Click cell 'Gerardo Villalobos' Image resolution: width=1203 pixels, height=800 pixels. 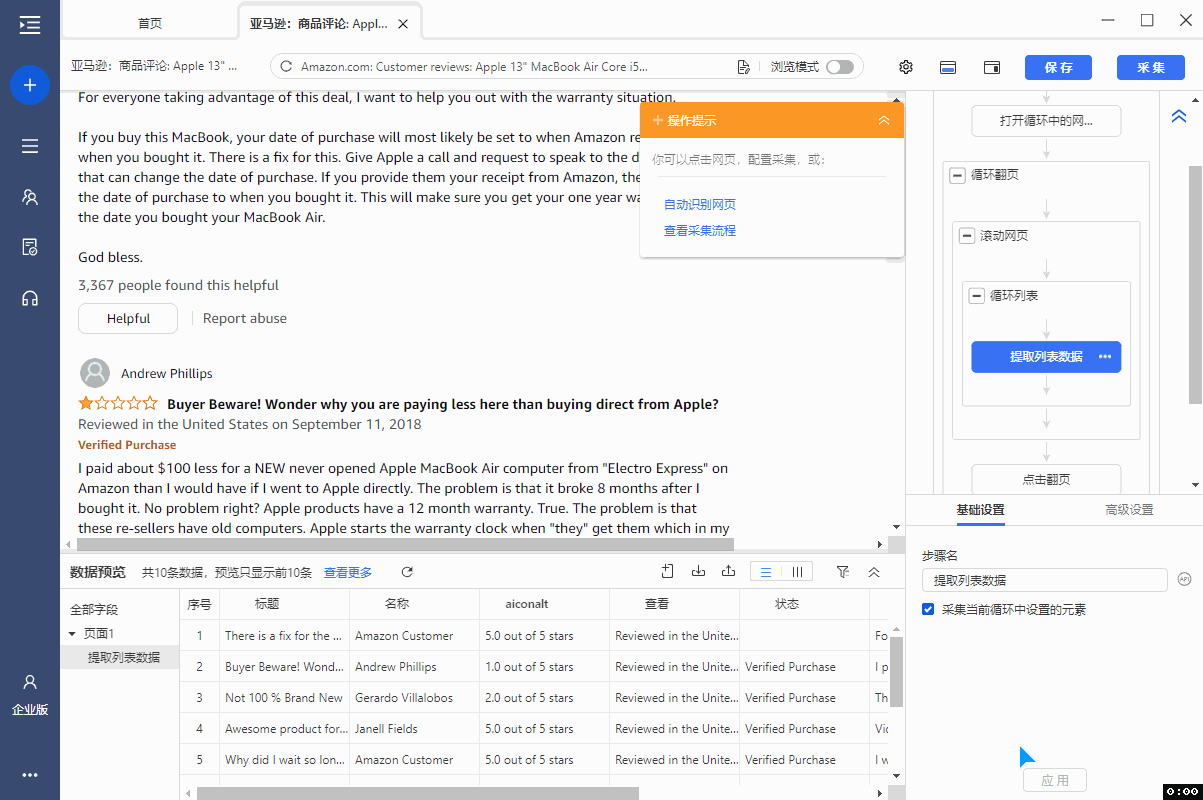click(x=405, y=698)
